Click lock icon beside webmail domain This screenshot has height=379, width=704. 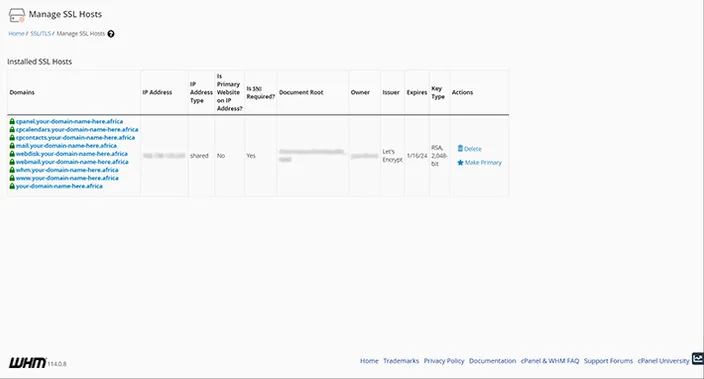point(12,162)
